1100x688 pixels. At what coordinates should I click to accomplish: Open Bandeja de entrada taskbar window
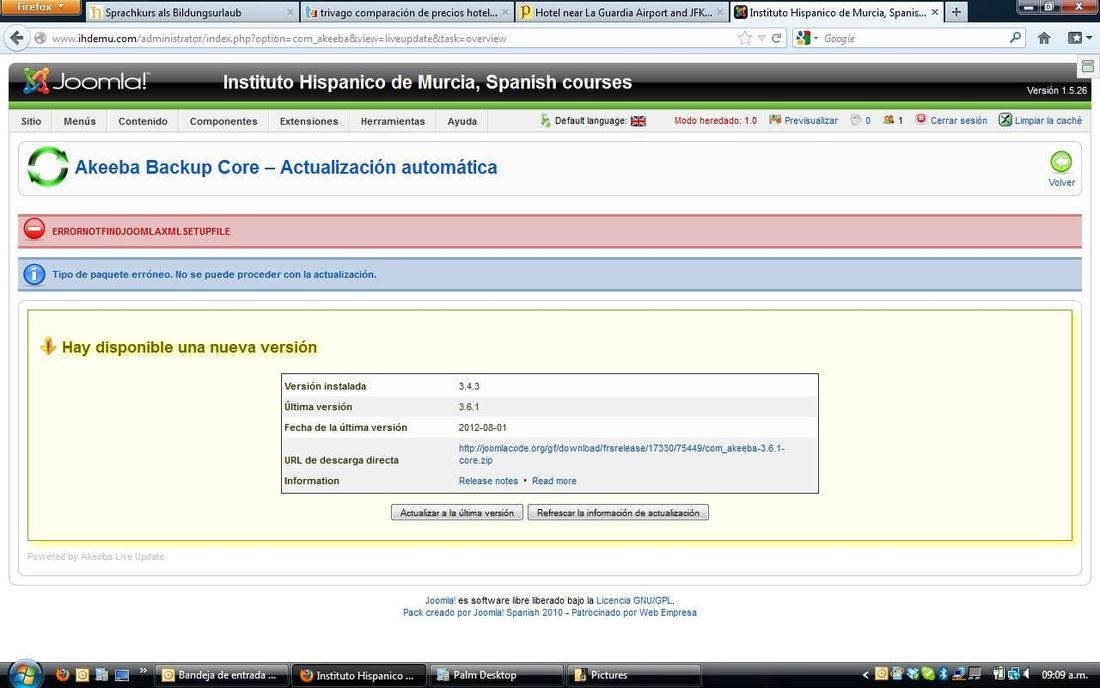click(x=222, y=675)
